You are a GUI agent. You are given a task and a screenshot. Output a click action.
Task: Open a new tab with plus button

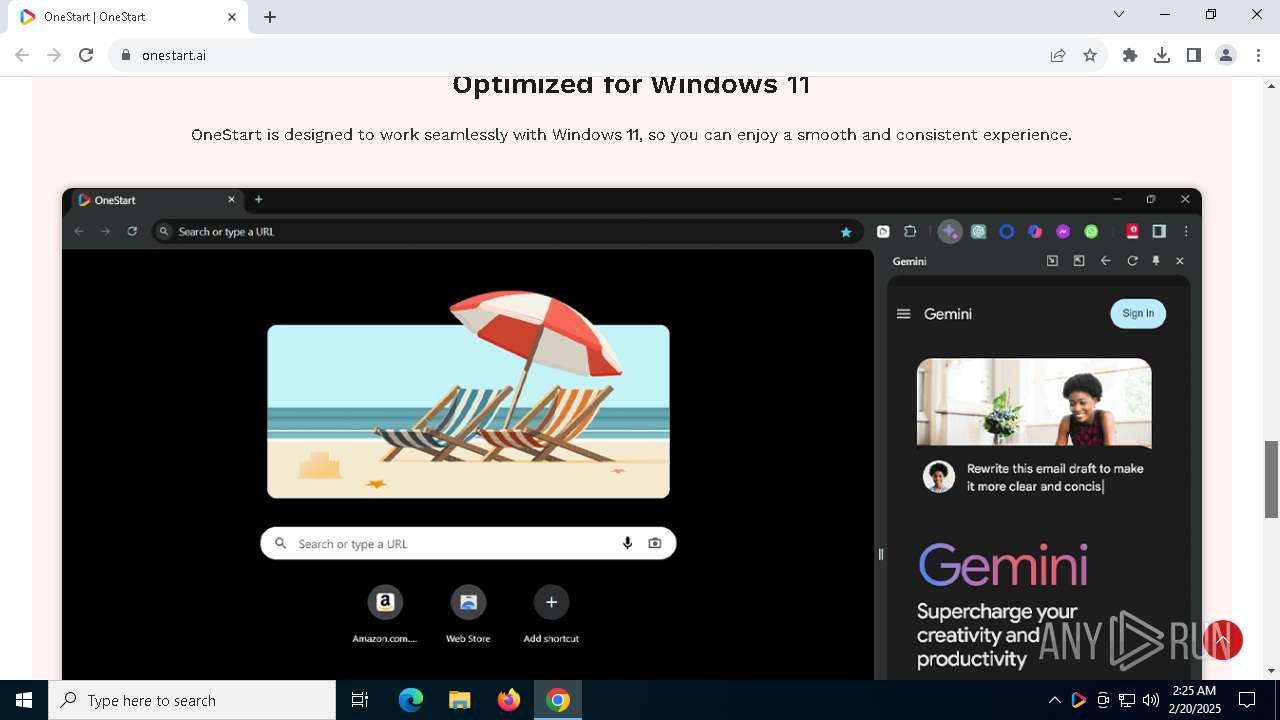click(x=270, y=17)
